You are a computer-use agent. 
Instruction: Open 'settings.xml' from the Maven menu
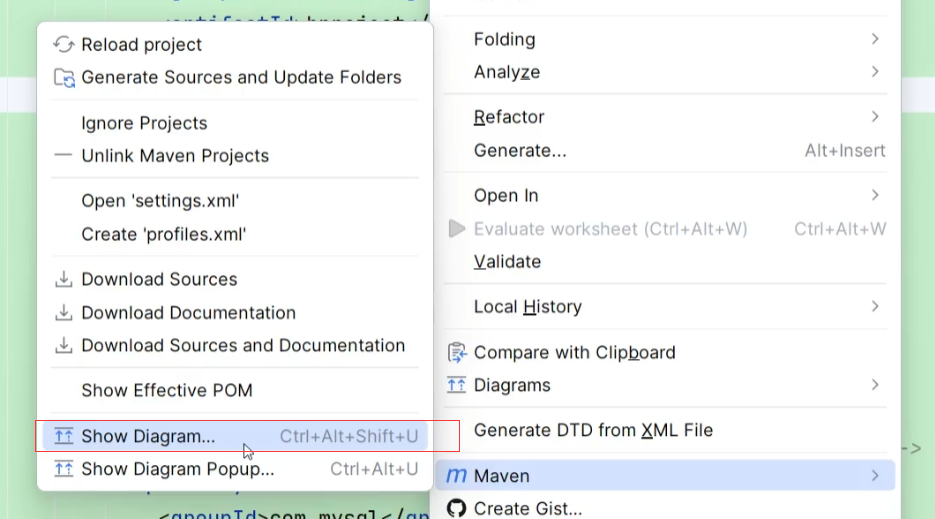click(160, 201)
